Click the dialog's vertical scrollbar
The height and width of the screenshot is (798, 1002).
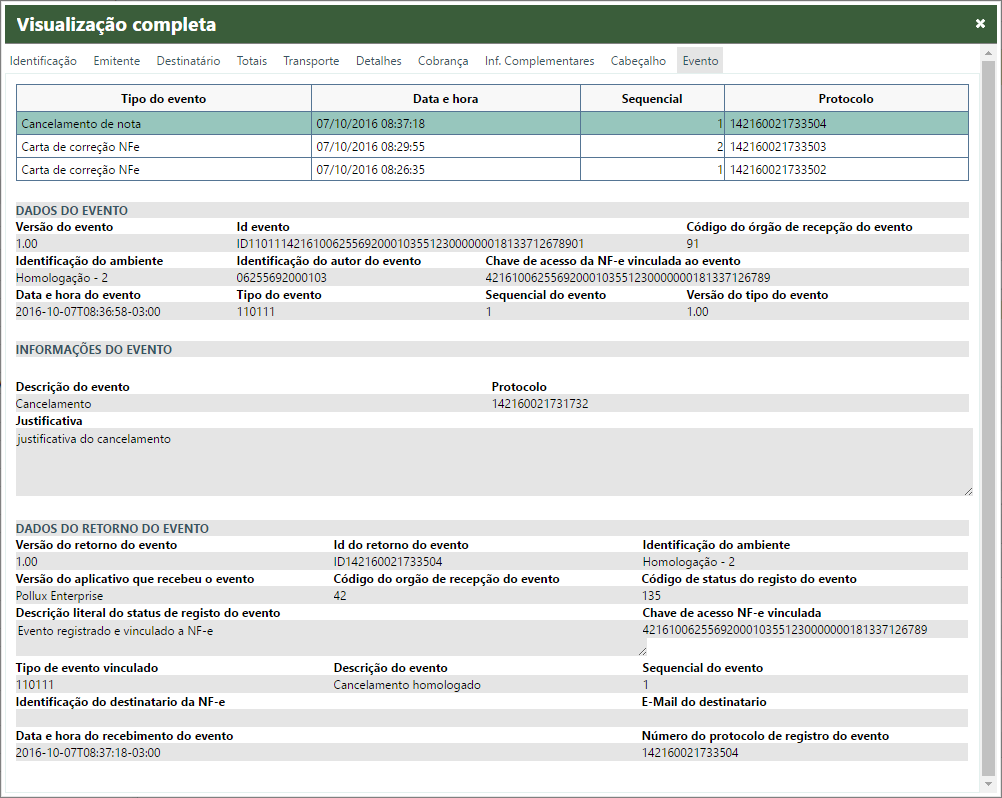988,400
